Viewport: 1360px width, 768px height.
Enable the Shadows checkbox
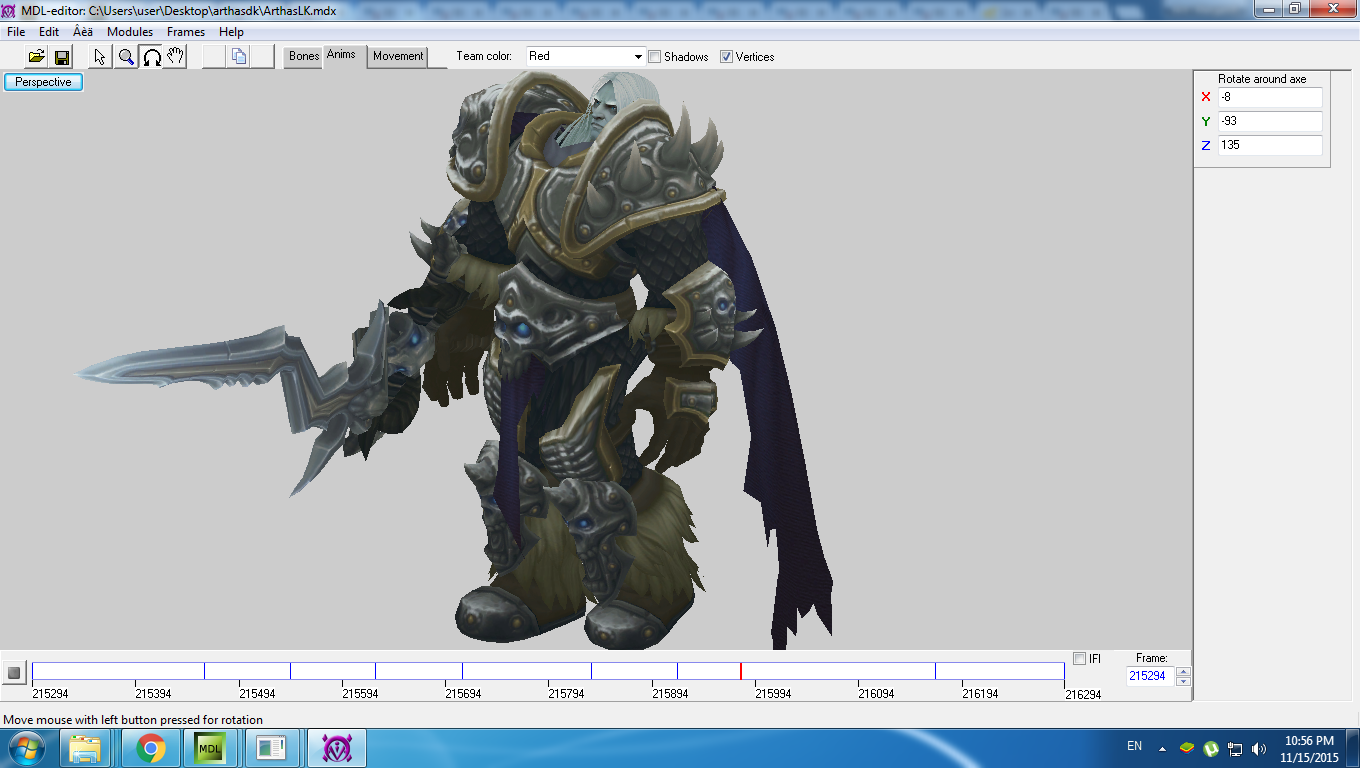655,57
